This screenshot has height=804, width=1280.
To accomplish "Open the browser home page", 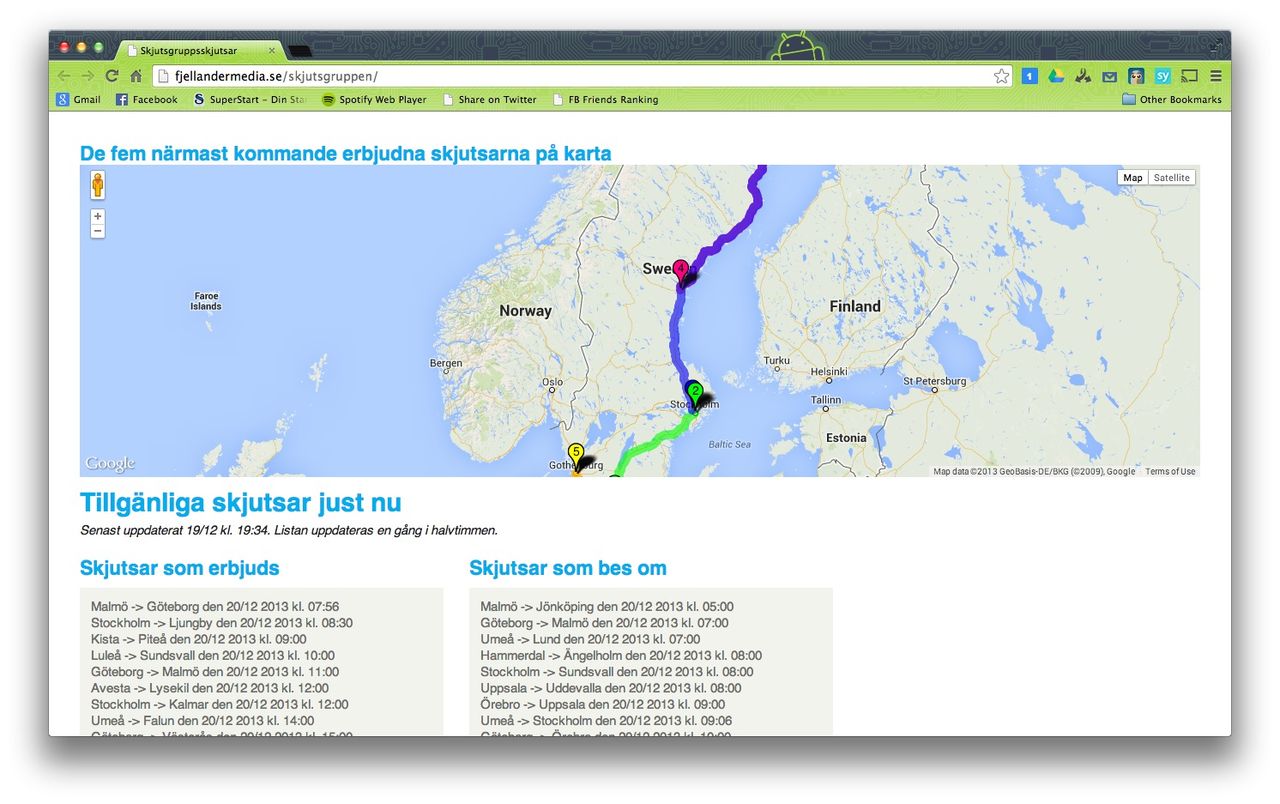I will tap(136, 76).
